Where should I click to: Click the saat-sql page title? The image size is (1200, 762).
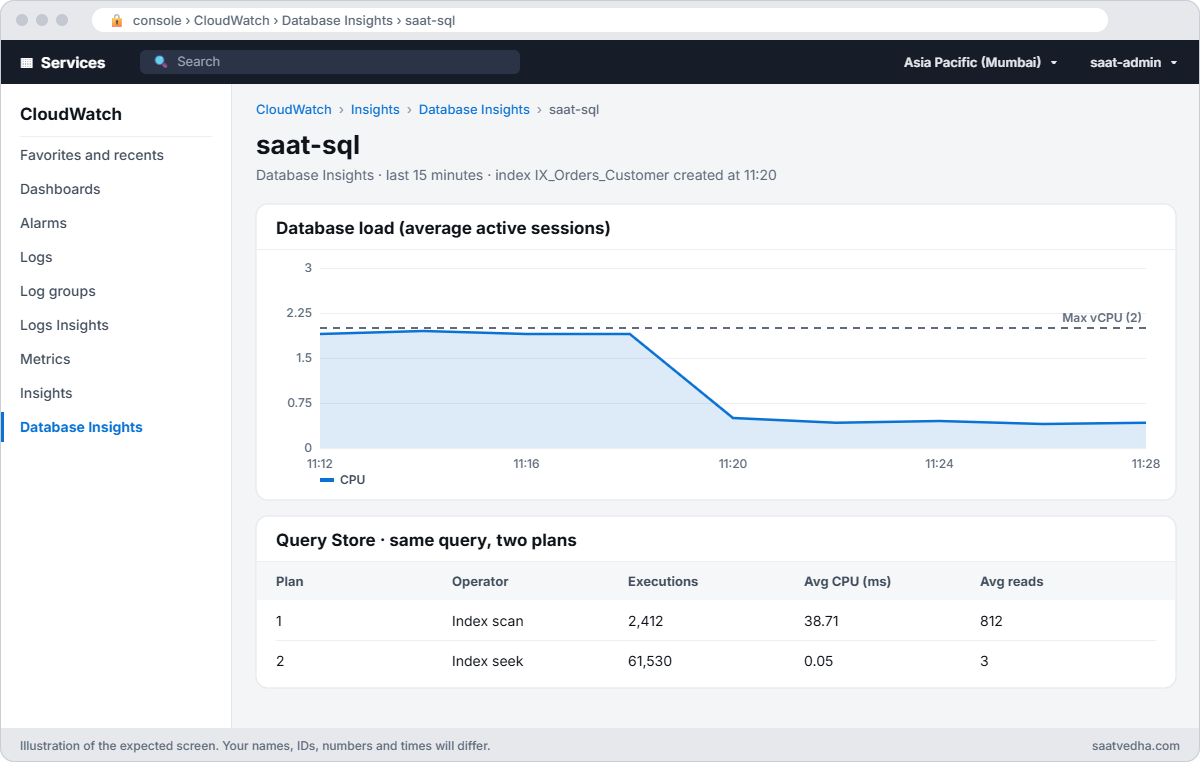click(x=308, y=145)
